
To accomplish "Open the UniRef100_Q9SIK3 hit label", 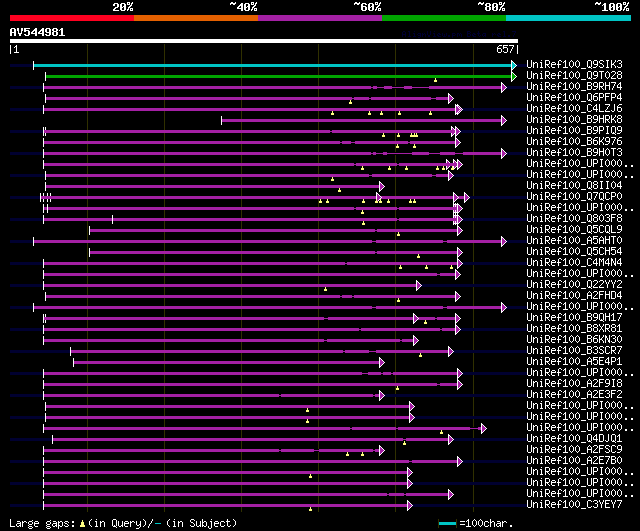I will pos(574,64).
